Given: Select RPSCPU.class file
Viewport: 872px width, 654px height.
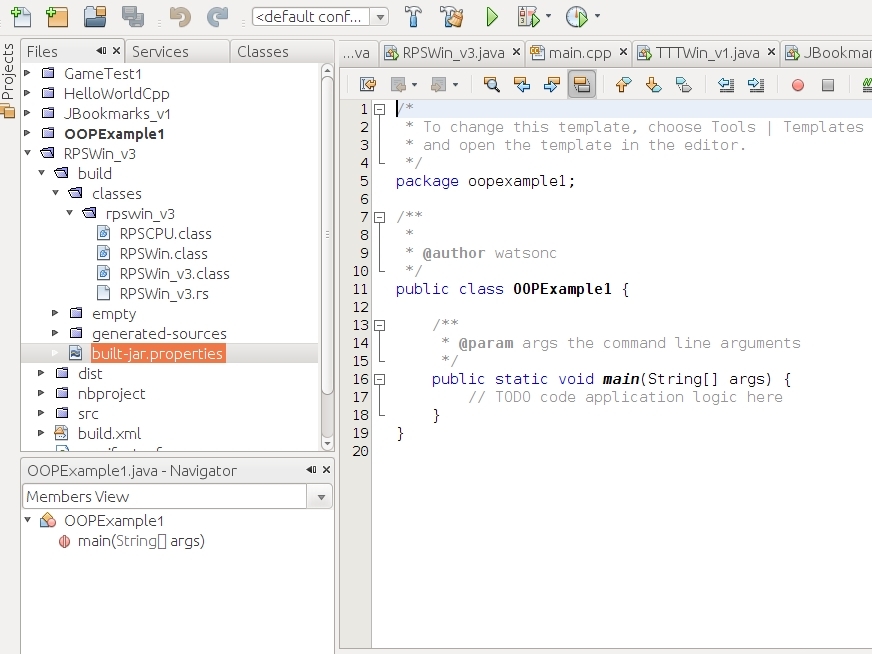Looking at the screenshot, I should click(x=165, y=234).
